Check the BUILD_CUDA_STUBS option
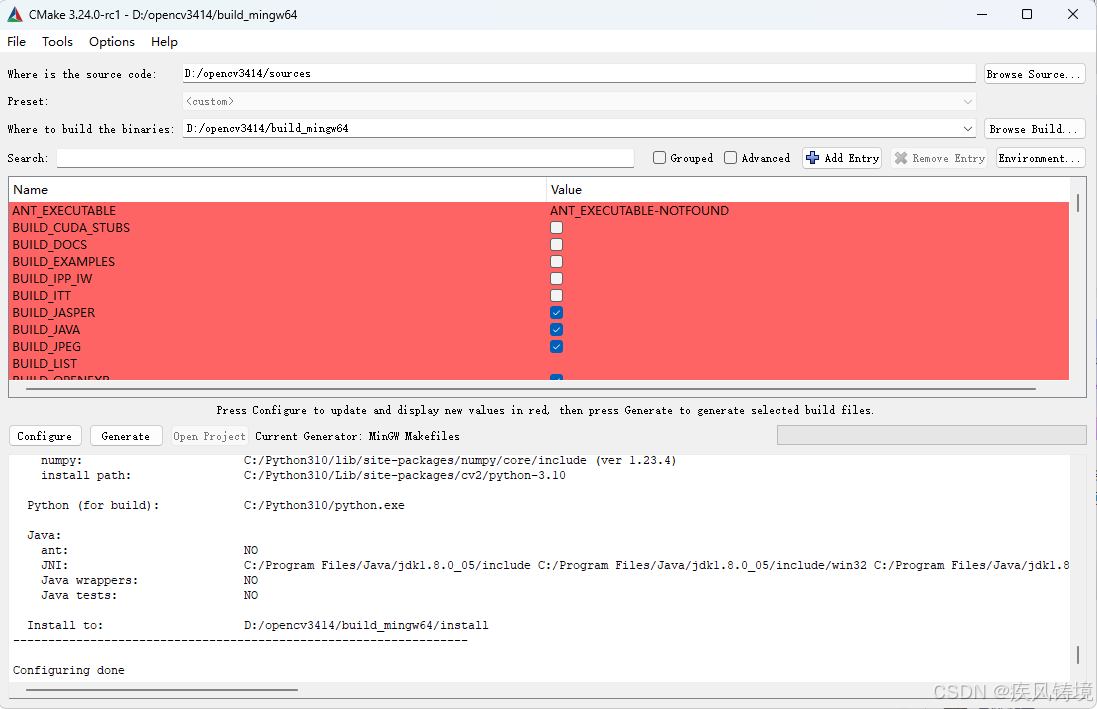1097x709 pixels. (x=556, y=227)
